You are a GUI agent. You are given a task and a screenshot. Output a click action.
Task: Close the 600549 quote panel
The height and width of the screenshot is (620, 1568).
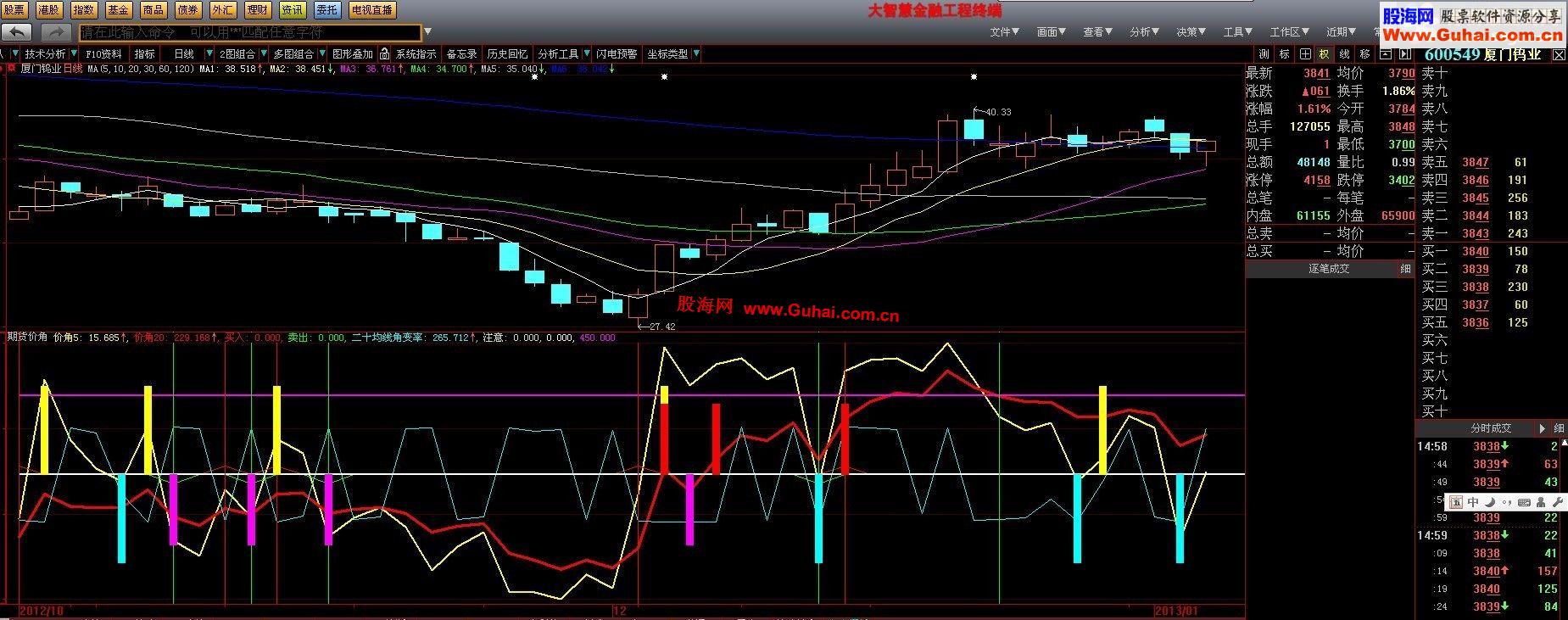pos(1559,55)
